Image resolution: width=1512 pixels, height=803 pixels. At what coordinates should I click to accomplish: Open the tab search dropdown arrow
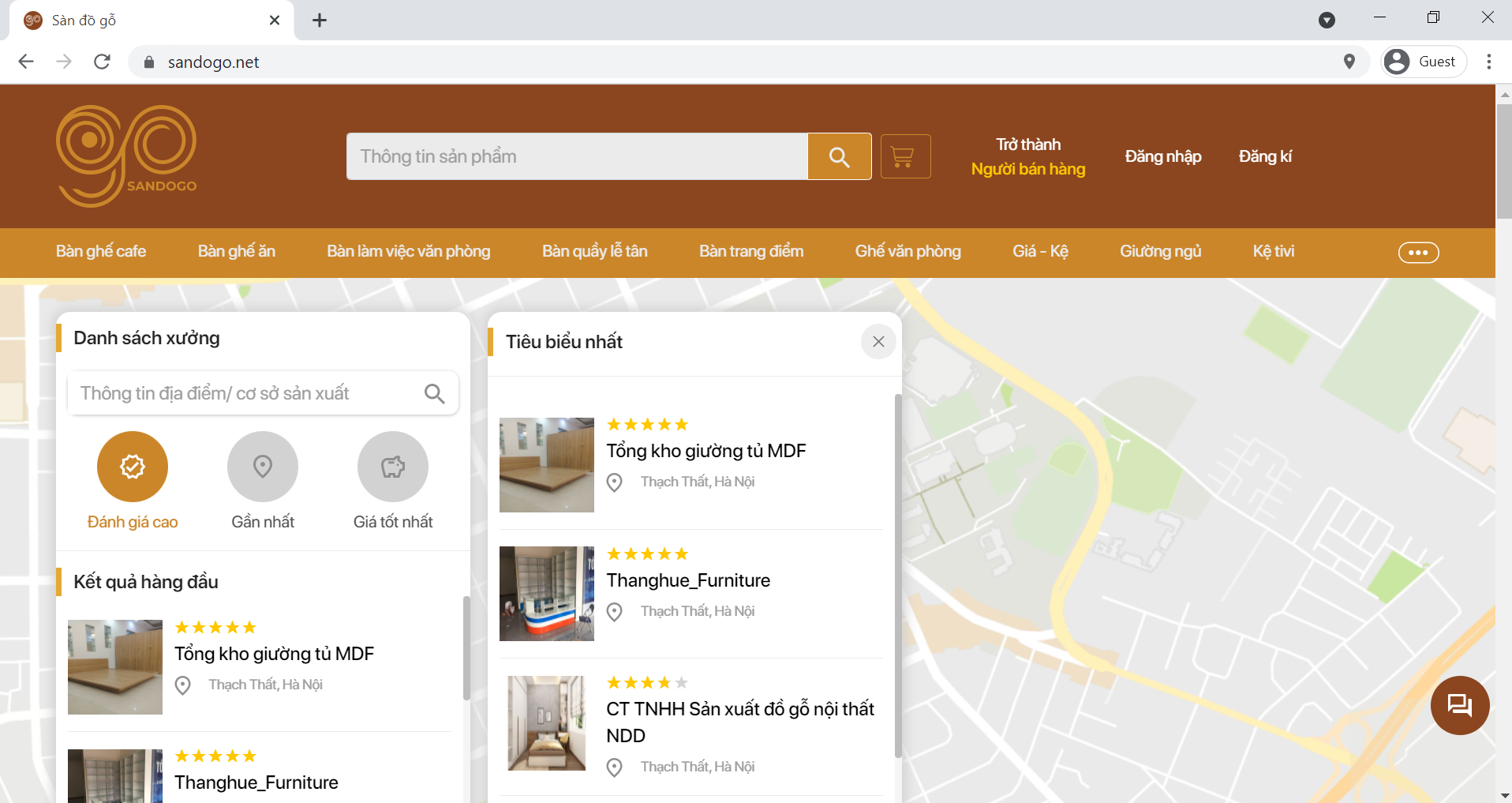pyautogui.click(x=1327, y=21)
